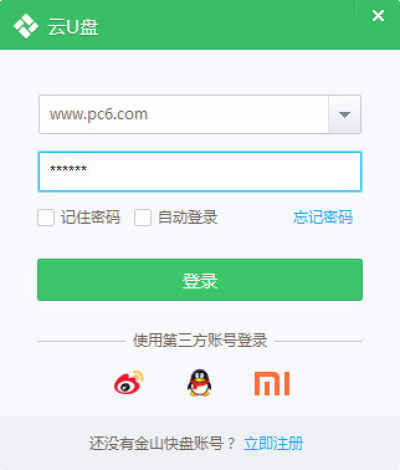Tick the 记住密码 checkbox
Screen dimensions: 400x470
(46, 217)
